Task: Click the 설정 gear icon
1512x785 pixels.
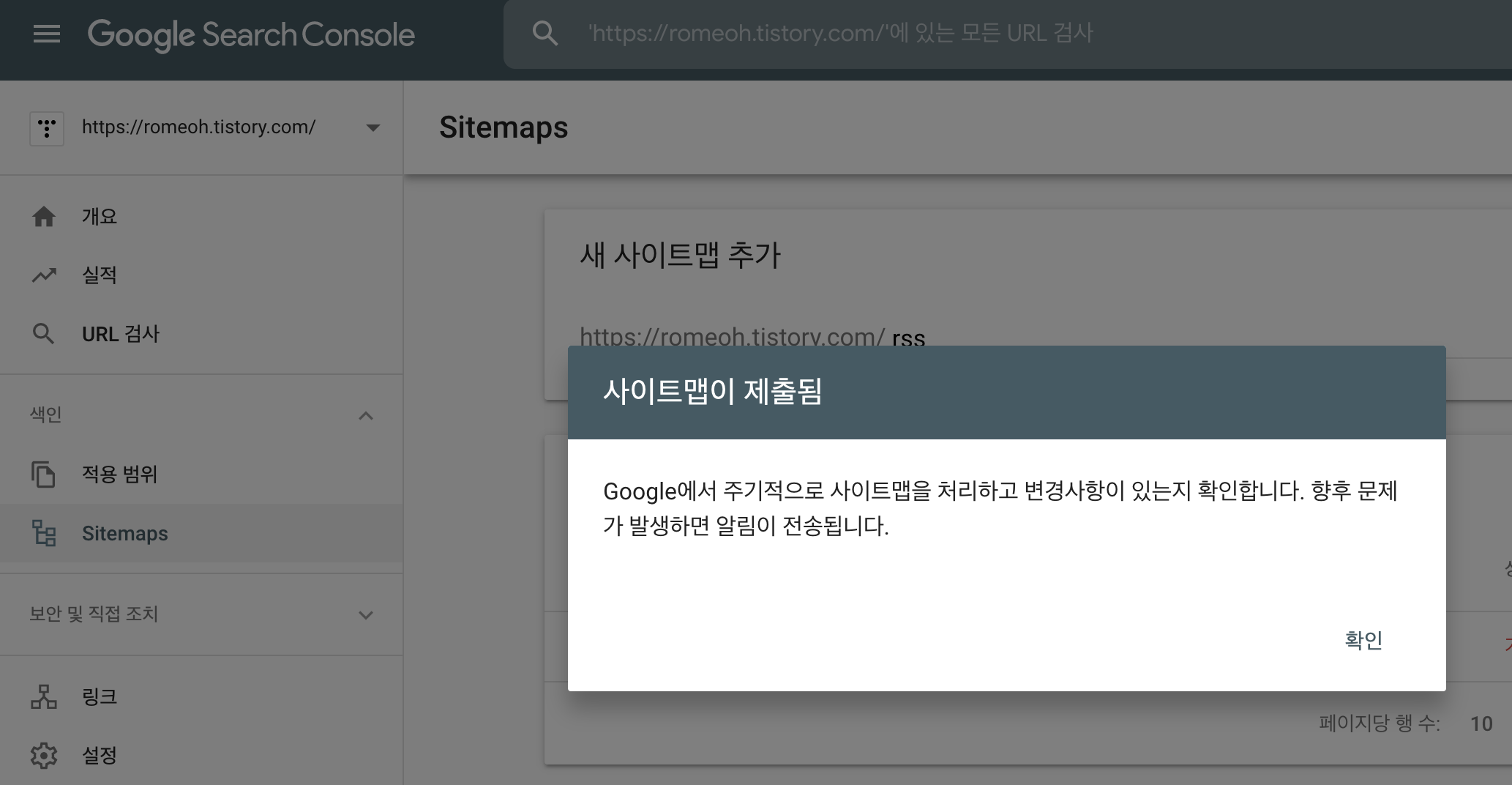Action: tap(44, 755)
